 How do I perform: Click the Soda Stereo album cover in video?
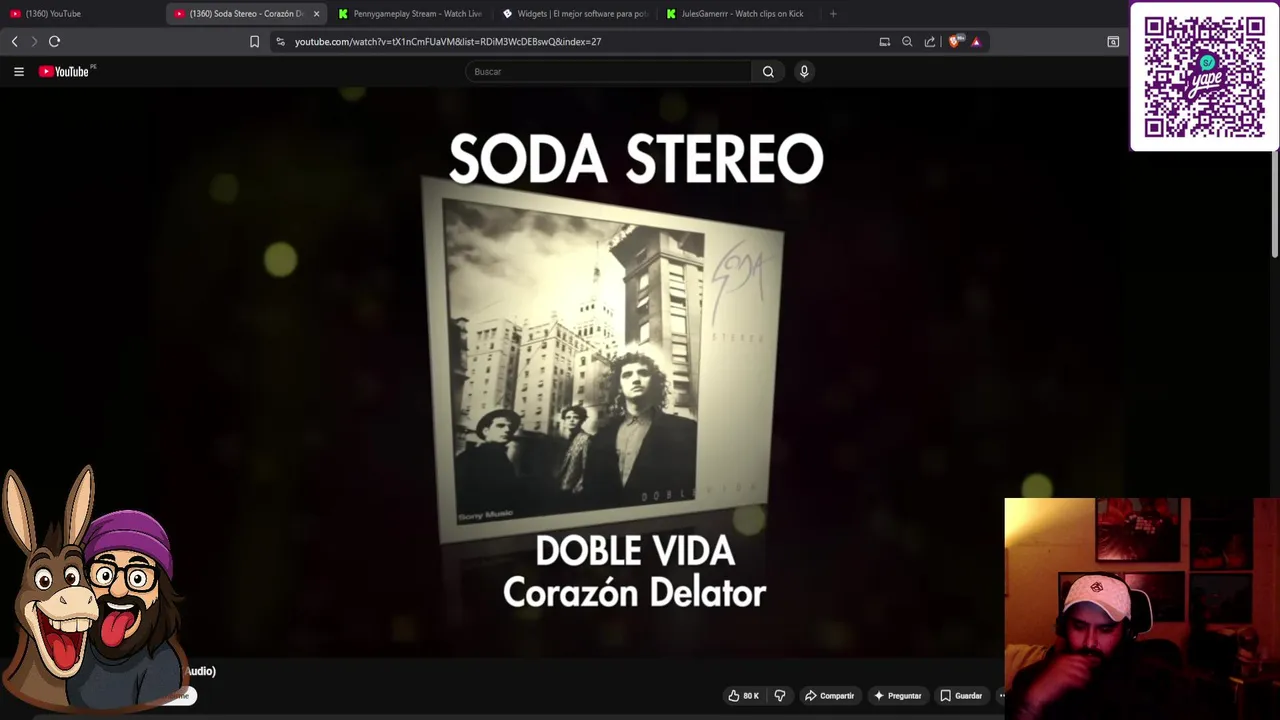pos(601,360)
